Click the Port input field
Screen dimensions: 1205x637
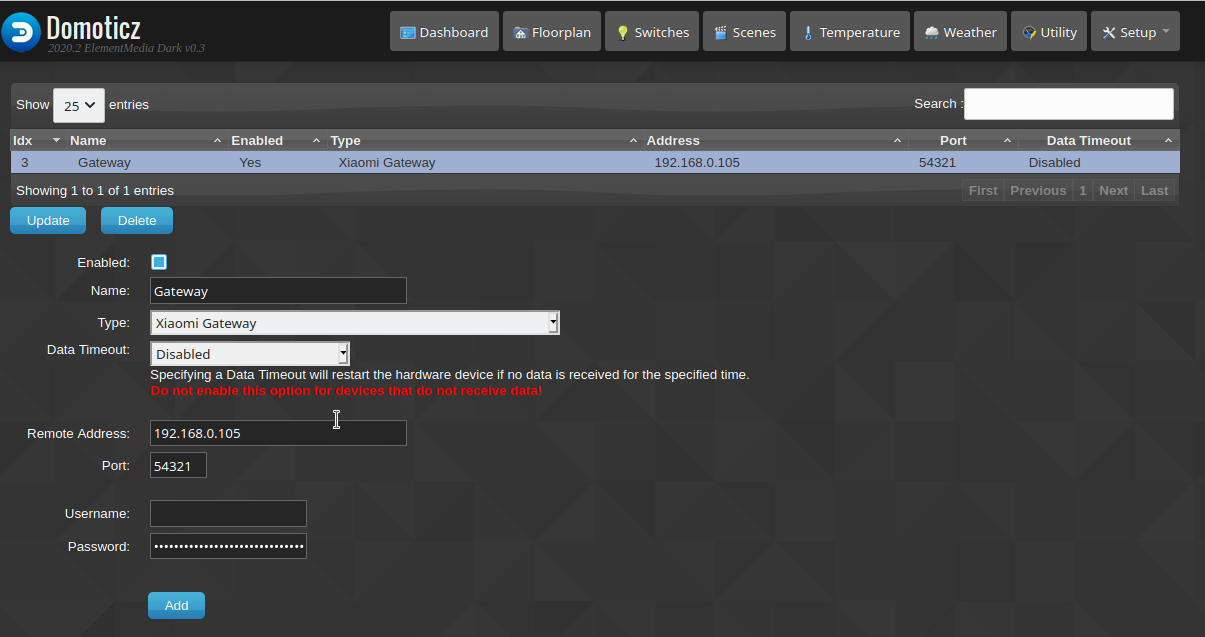pyautogui.click(x=178, y=465)
